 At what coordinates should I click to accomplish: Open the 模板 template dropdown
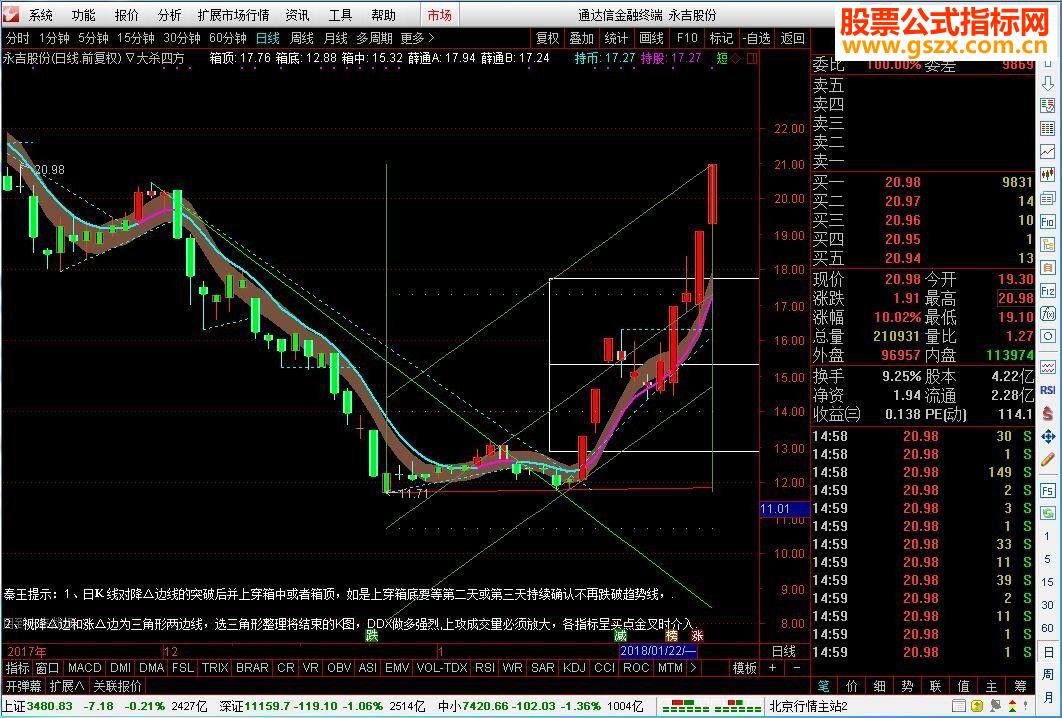coord(744,669)
